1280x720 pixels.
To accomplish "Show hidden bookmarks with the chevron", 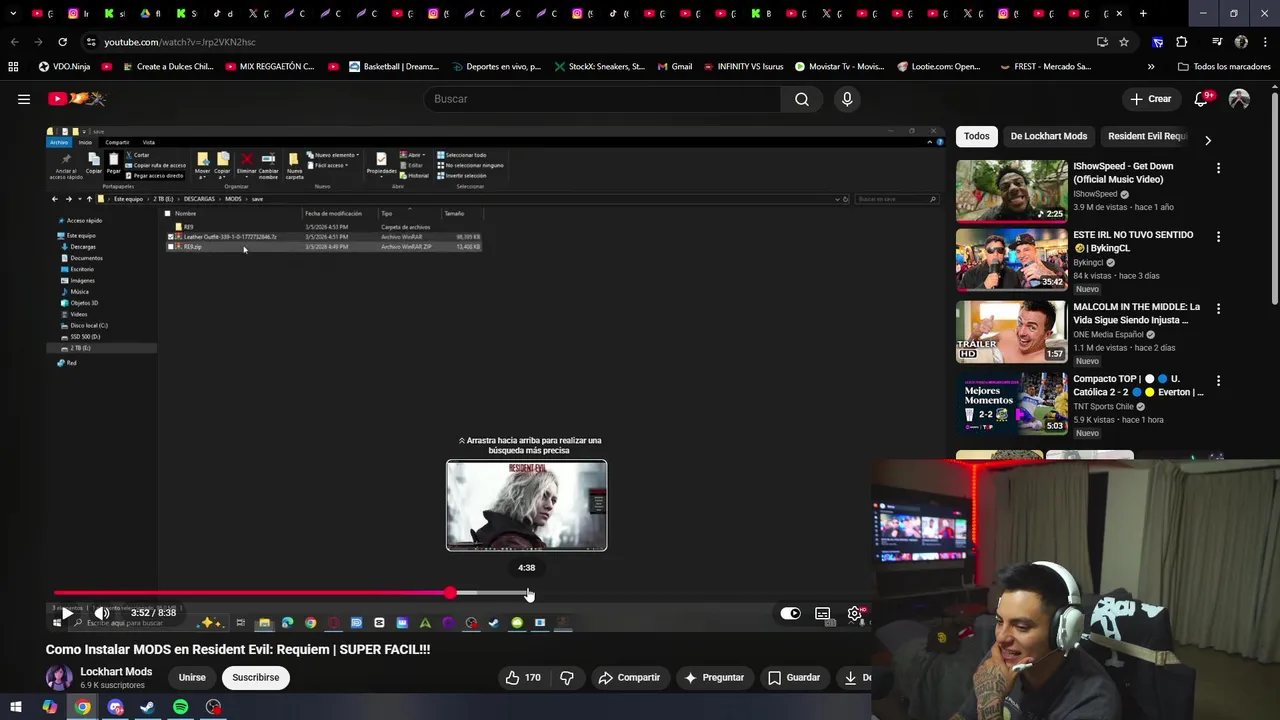I will click(x=1151, y=67).
